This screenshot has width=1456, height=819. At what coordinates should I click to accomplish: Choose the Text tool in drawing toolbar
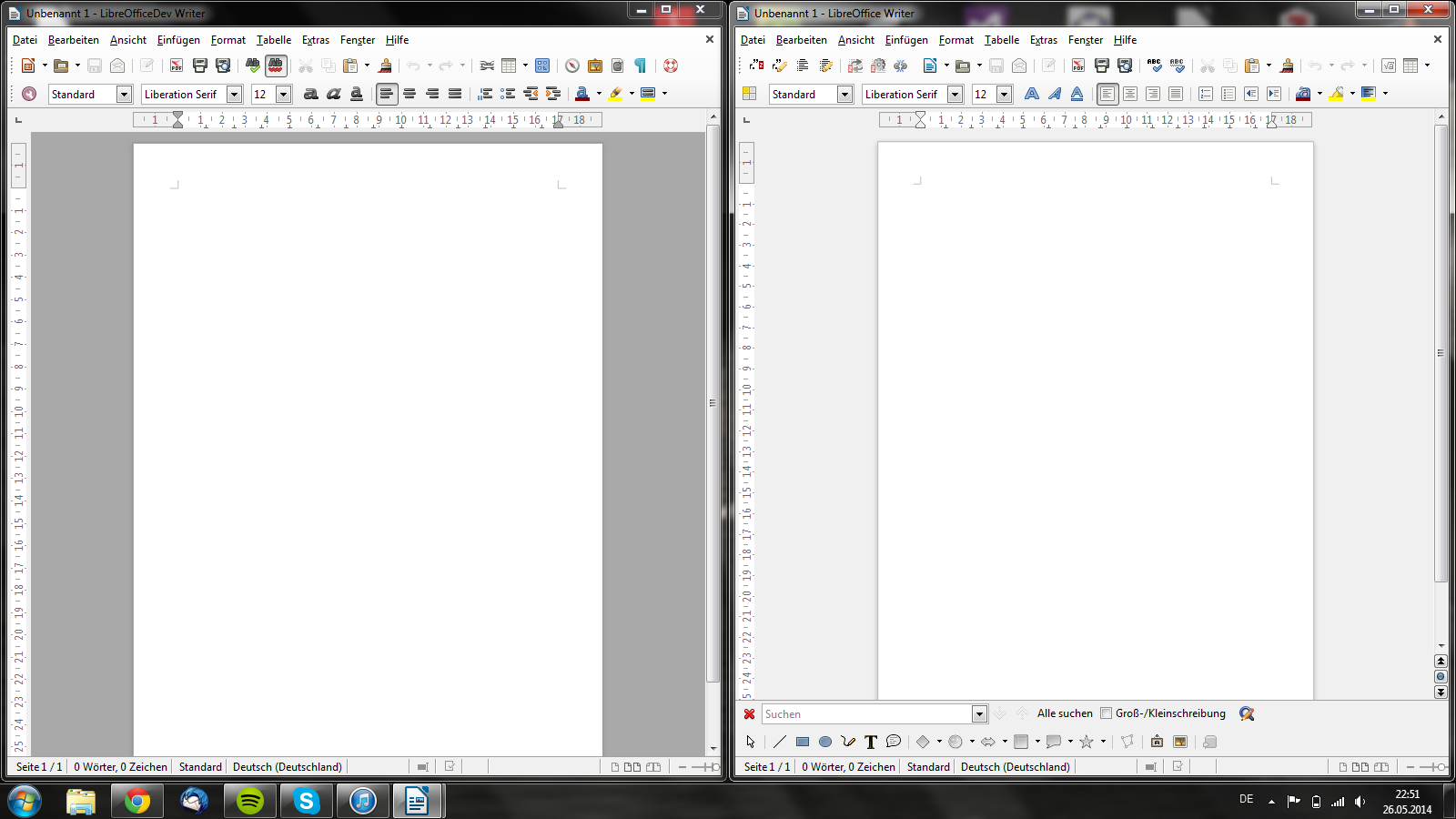[x=871, y=742]
